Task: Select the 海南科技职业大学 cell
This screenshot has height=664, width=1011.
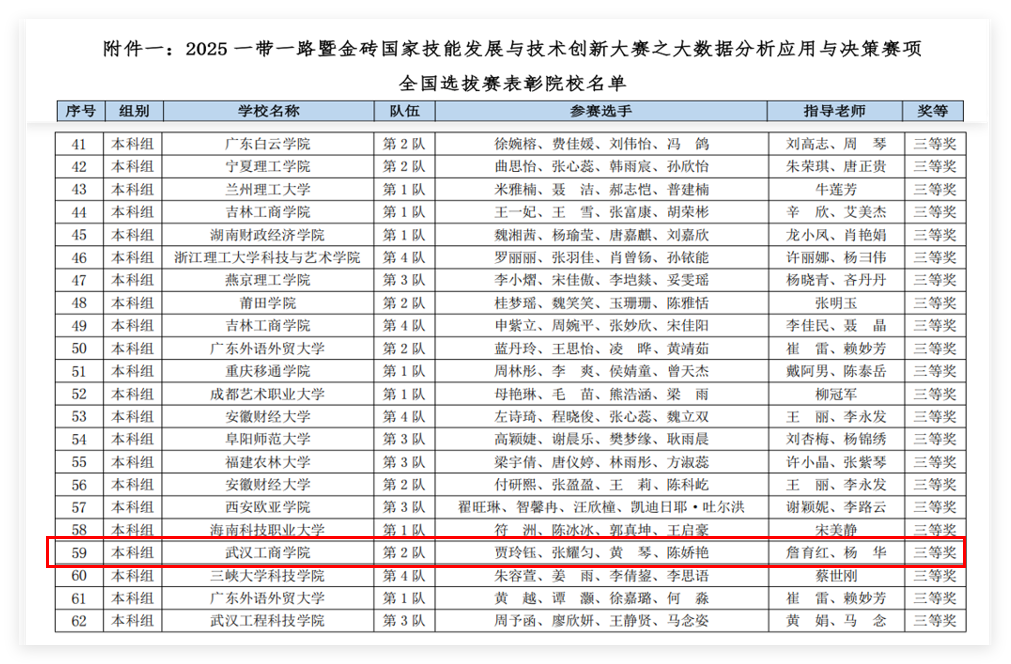Action: pyautogui.click(x=268, y=529)
